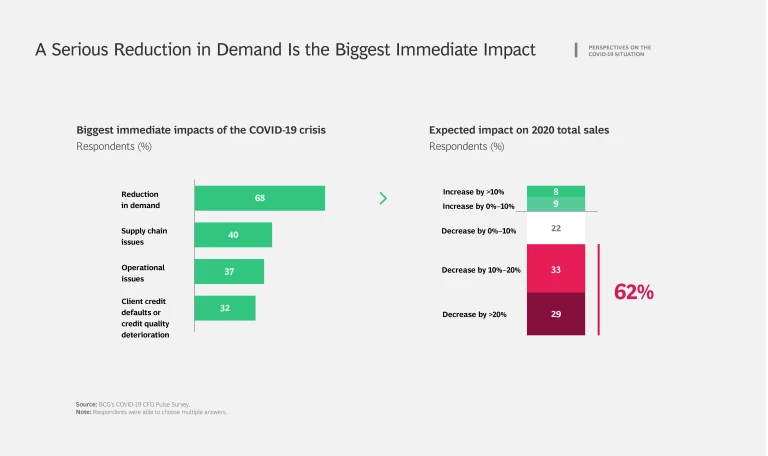Click the 'Decrease by >20%' category label
This screenshot has width=768, height=456.
pos(474,315)
